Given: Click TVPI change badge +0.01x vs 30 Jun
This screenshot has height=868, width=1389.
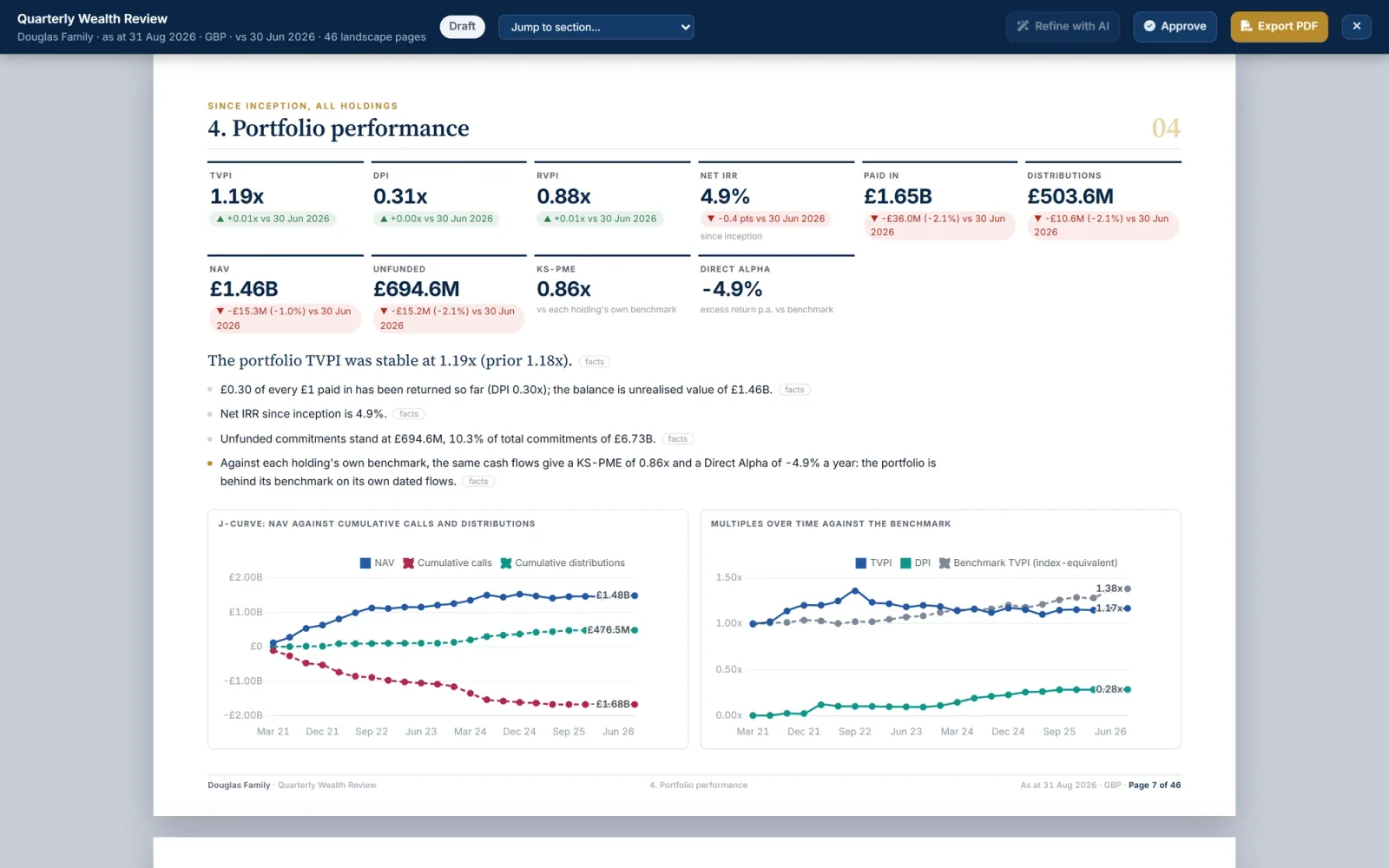Looking at the screenshot, I should coord(273,219).
